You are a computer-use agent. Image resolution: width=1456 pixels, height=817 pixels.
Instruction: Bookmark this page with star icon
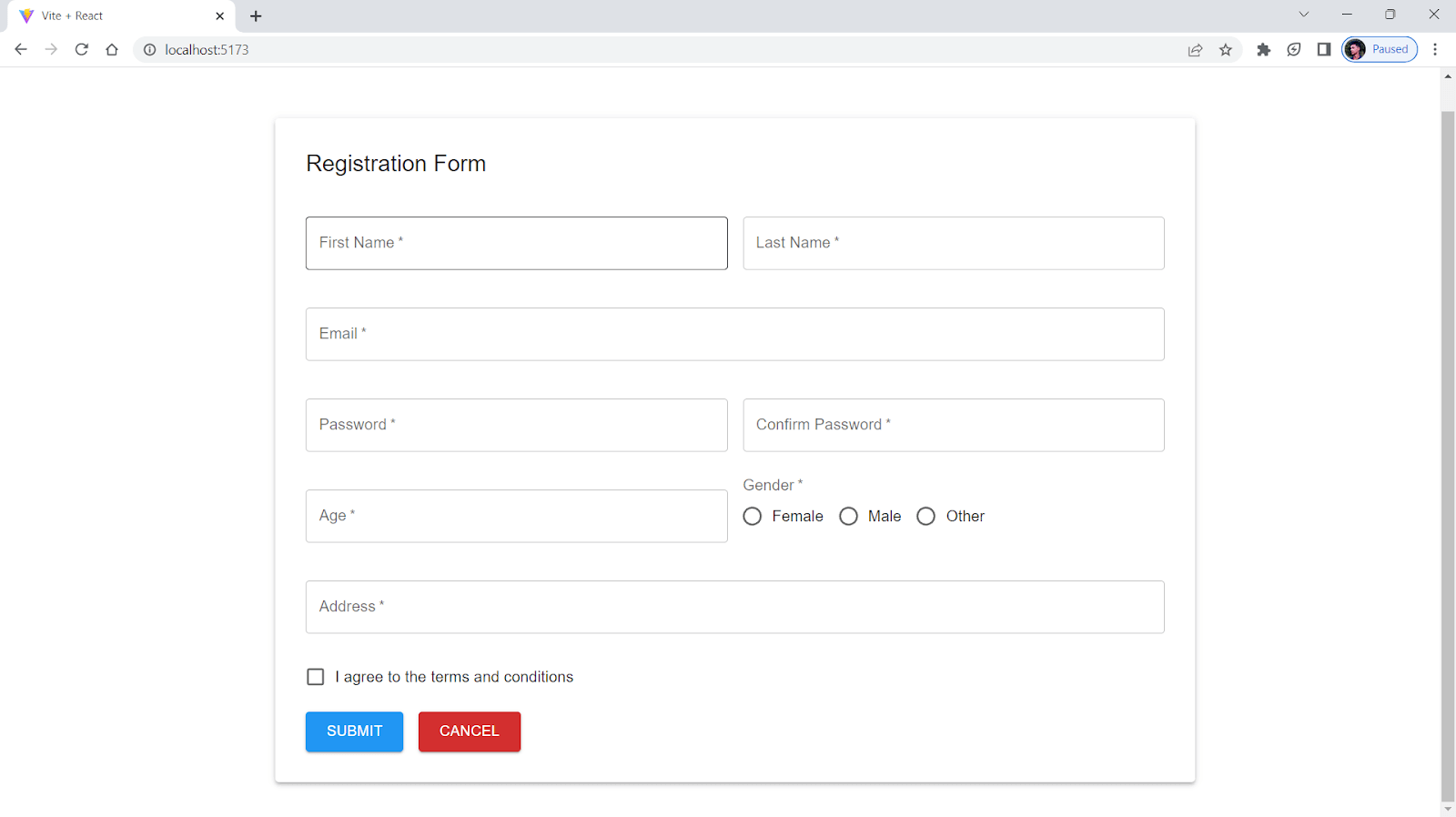(1226, 50)
